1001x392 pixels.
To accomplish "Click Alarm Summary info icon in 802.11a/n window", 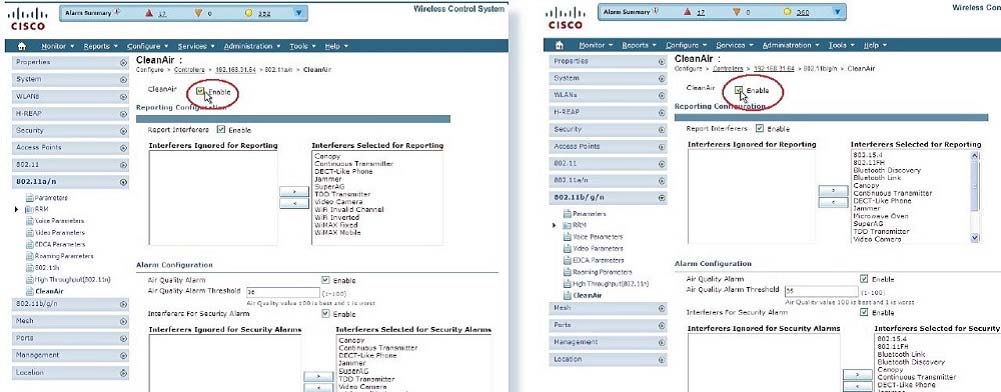I will click(x=116, y=12).
